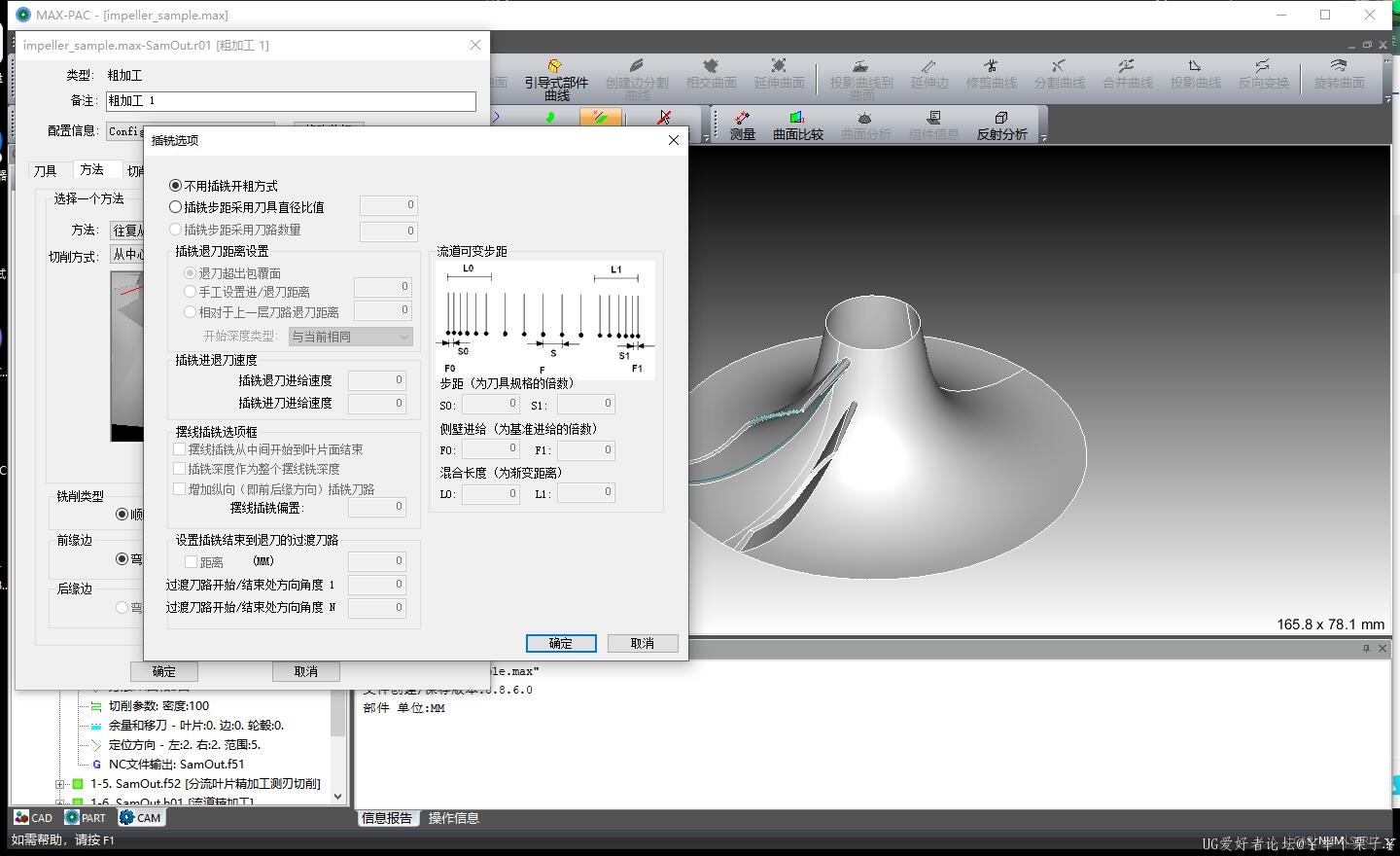Click the F1 侧壁进给 input field

point(585,450)
